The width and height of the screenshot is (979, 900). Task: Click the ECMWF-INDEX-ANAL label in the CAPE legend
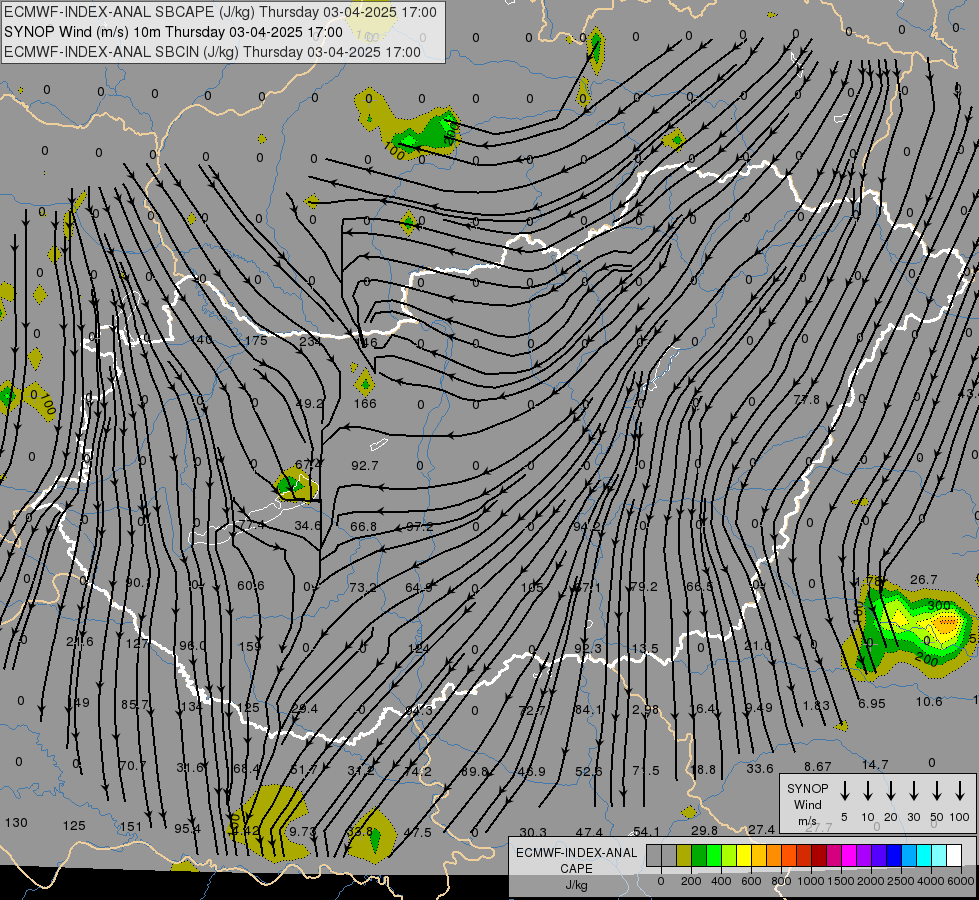coord(576,853)
